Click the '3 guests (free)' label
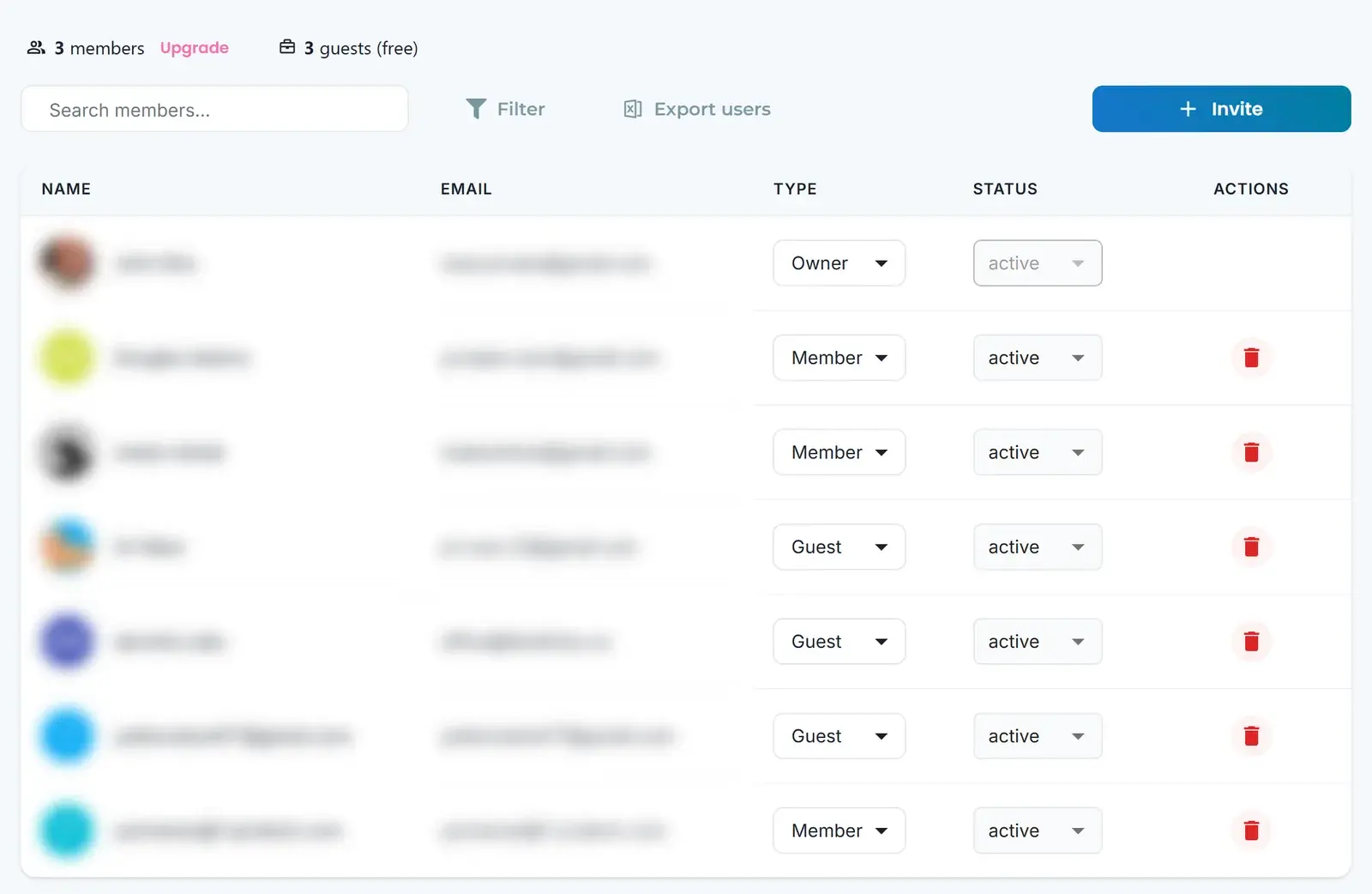 (361, 48)
